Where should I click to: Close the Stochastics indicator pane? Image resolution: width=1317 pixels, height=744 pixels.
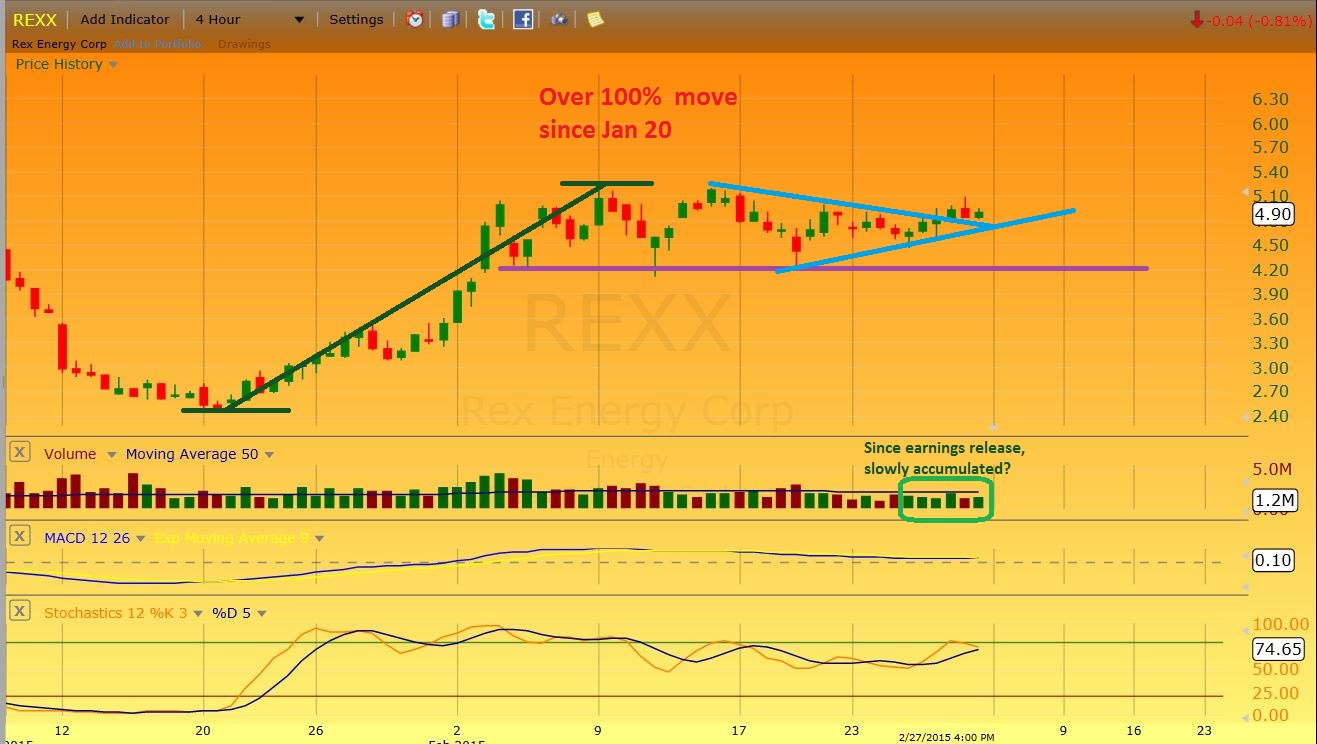coord(19,612)
